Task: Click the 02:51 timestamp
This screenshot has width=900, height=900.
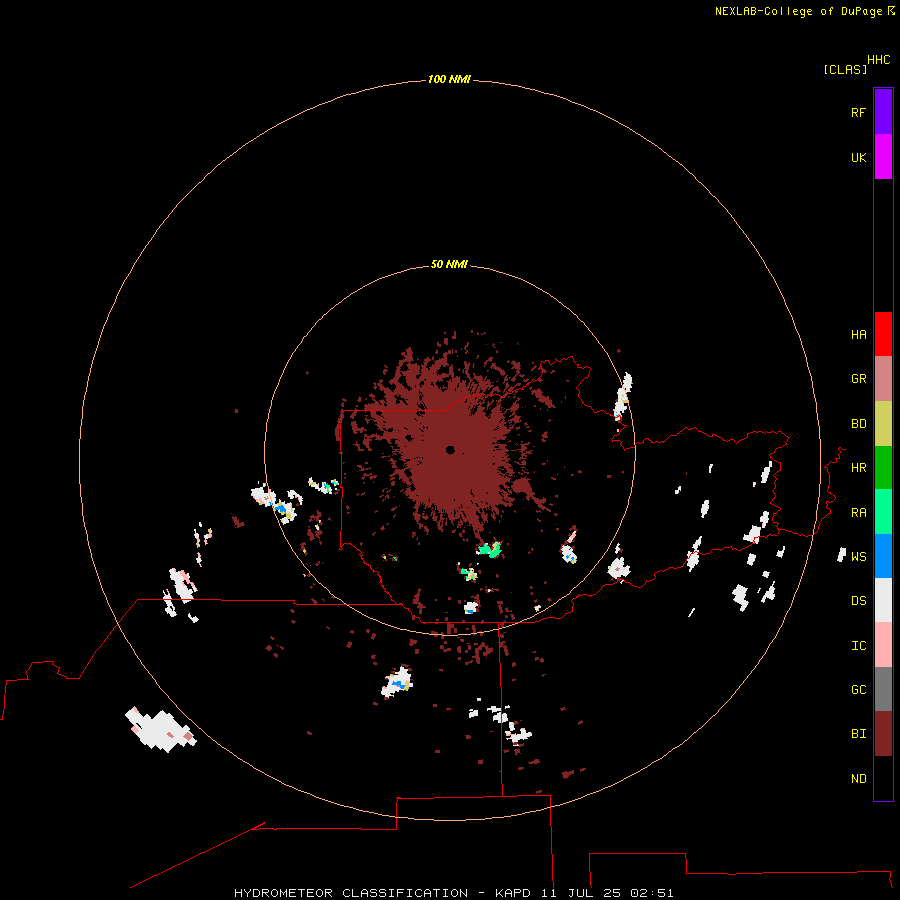Action: click(x=651, y=893)
